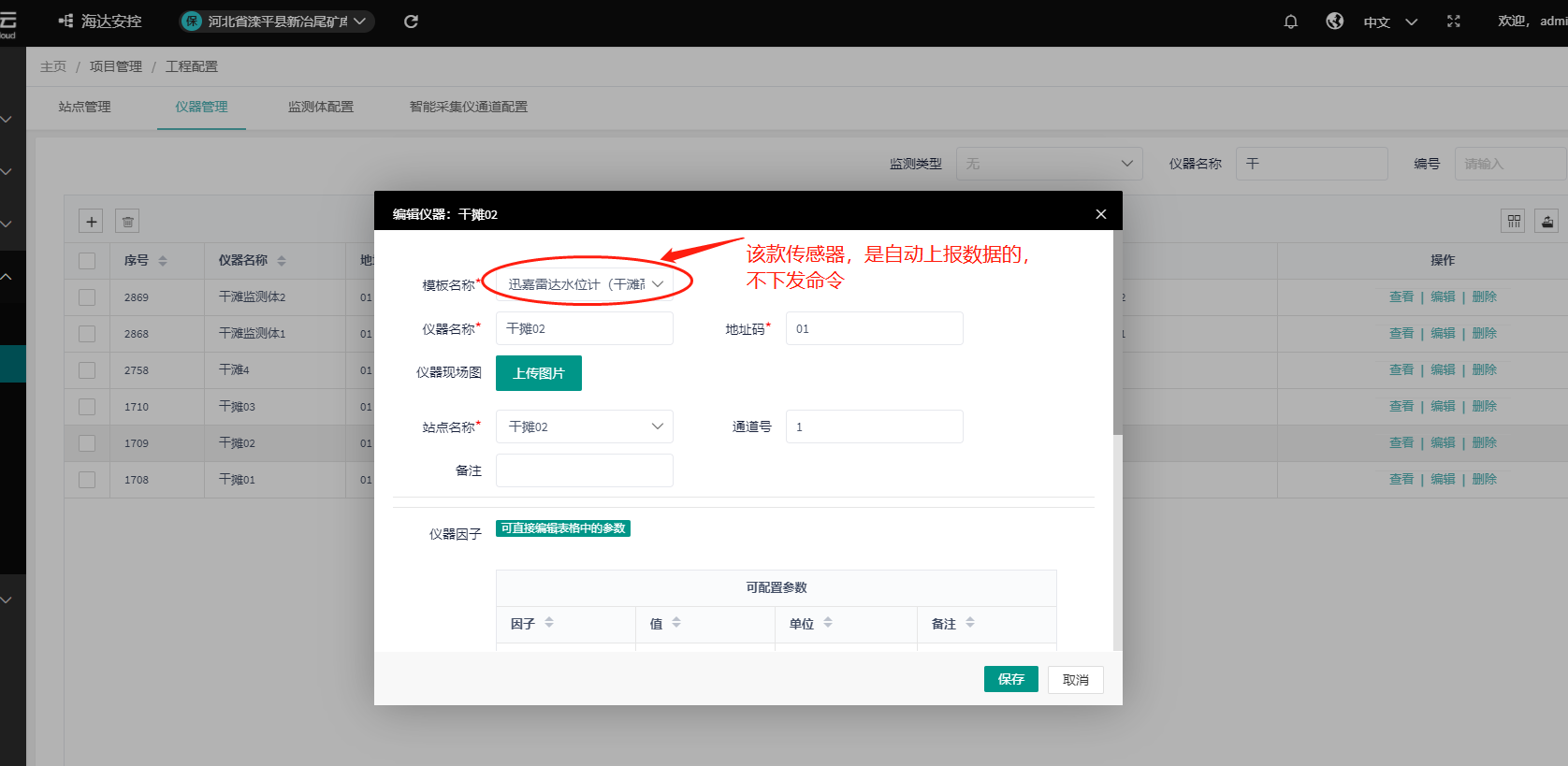Click the add instrument plus icon
Image resolution: width=1568 pixels, height=766 pixels.
[x=92, y=222]
